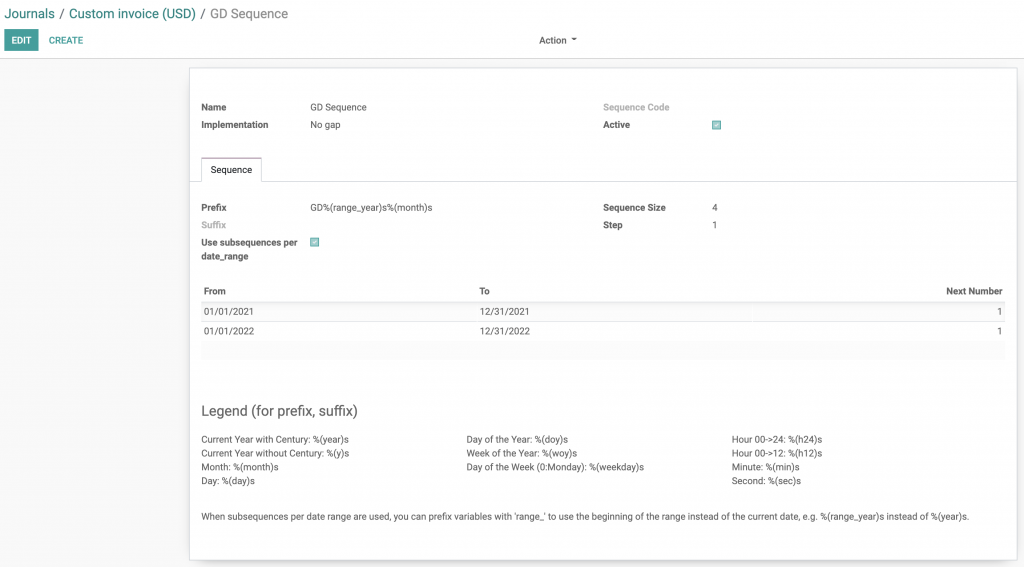Sort by Next Number column header

973,291
